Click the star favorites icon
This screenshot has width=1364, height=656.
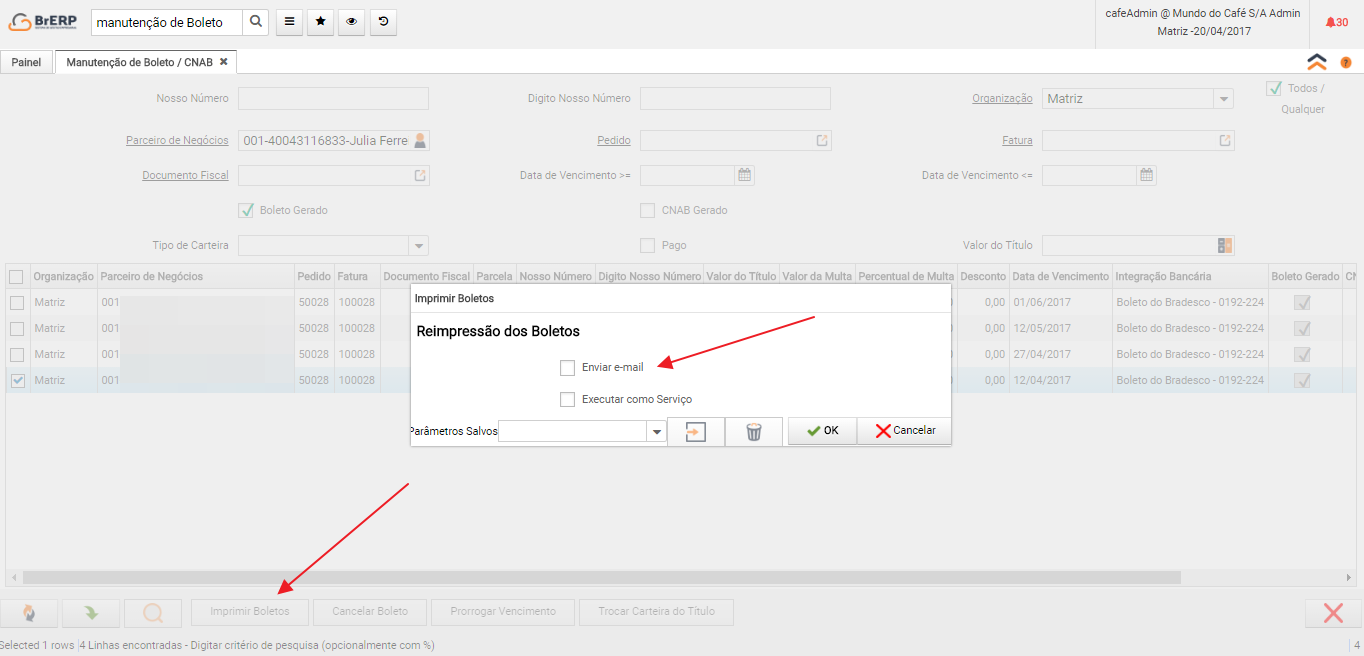click(x=320, y=22)
